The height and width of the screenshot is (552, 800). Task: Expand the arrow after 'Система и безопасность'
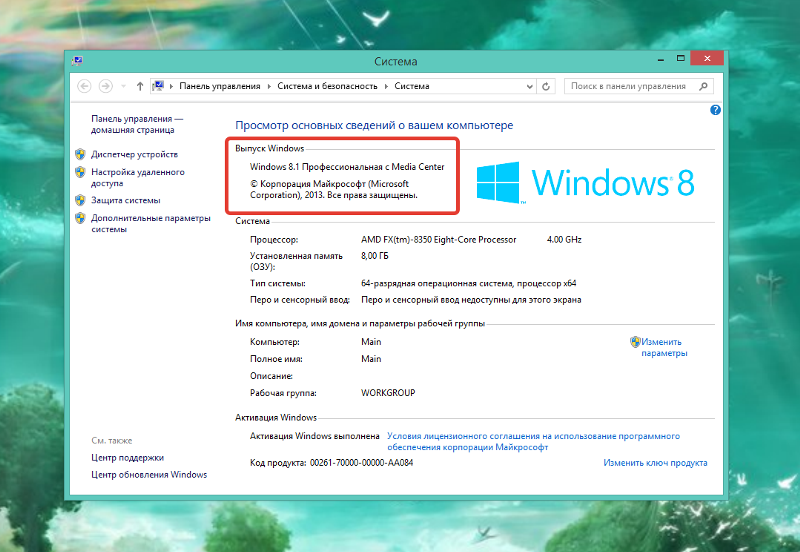pos(386,87)
